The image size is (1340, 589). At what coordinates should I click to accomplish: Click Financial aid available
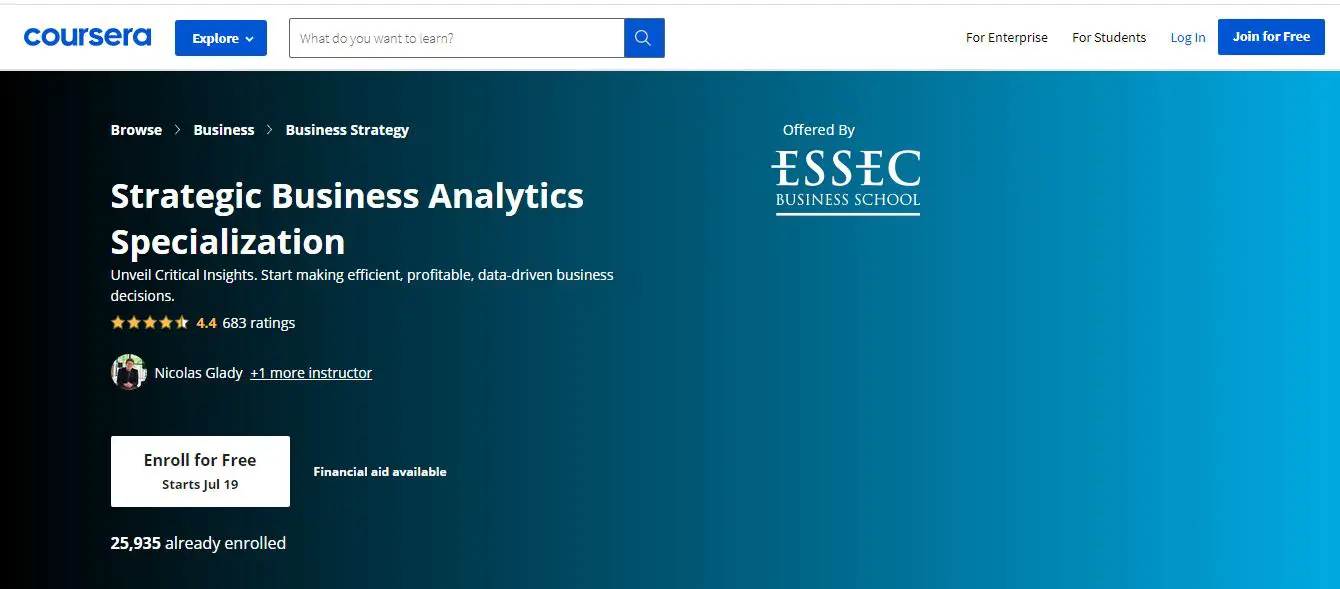380,471
